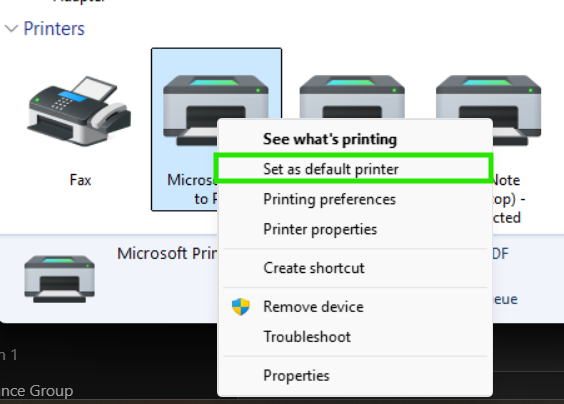Click the shield icon next to Remove device

[241, 307]
